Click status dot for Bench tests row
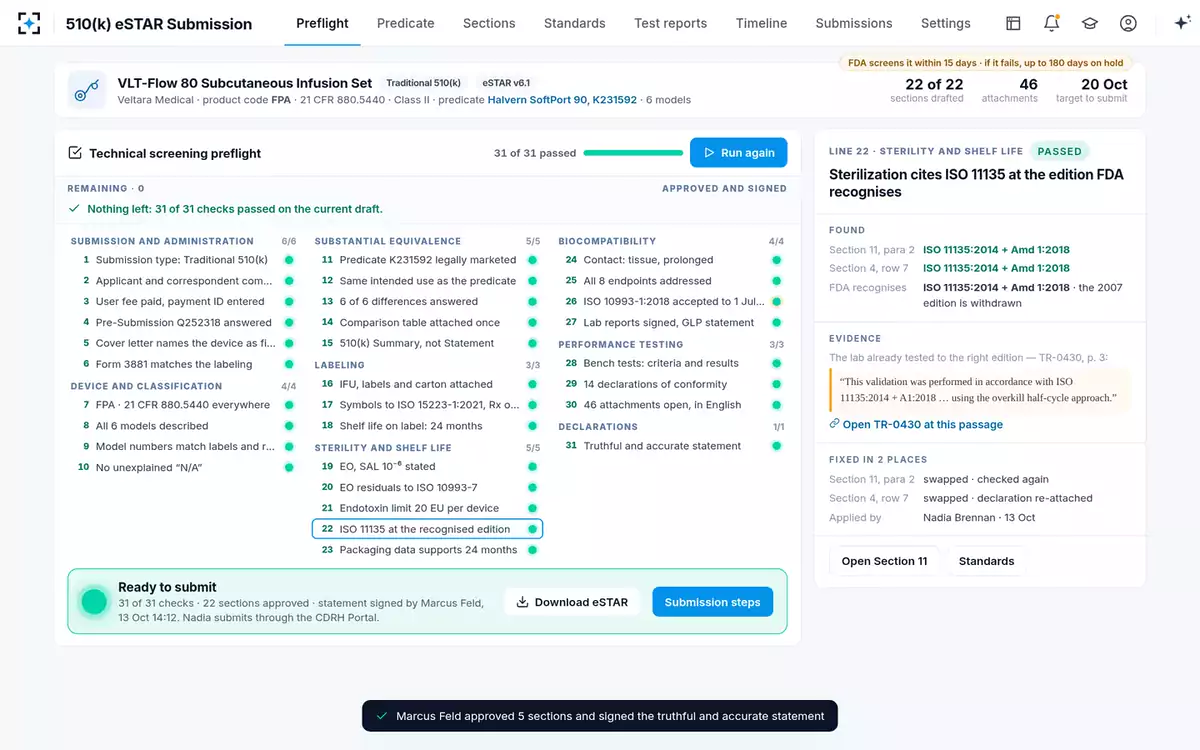Screen dimensions: 1200x750 777,363
